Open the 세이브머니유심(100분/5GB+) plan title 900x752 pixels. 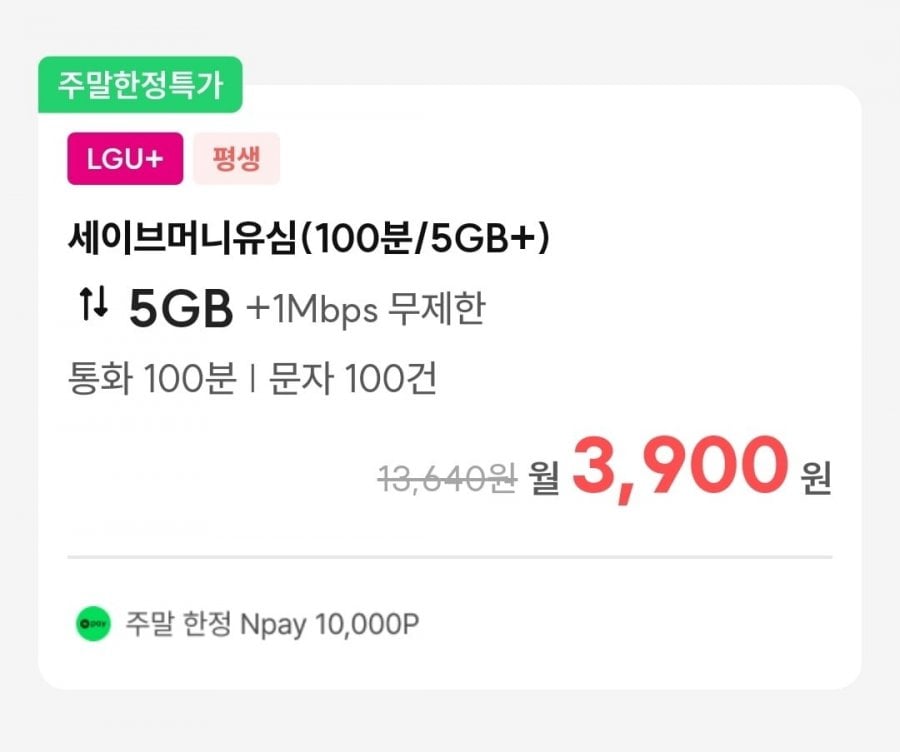click(309, 239)
